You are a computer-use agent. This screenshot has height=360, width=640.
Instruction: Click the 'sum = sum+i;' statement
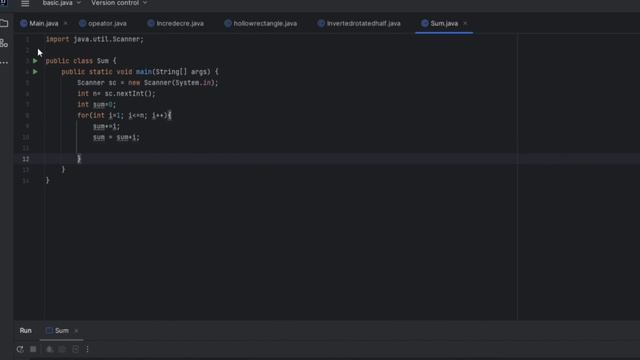(116, 138)
